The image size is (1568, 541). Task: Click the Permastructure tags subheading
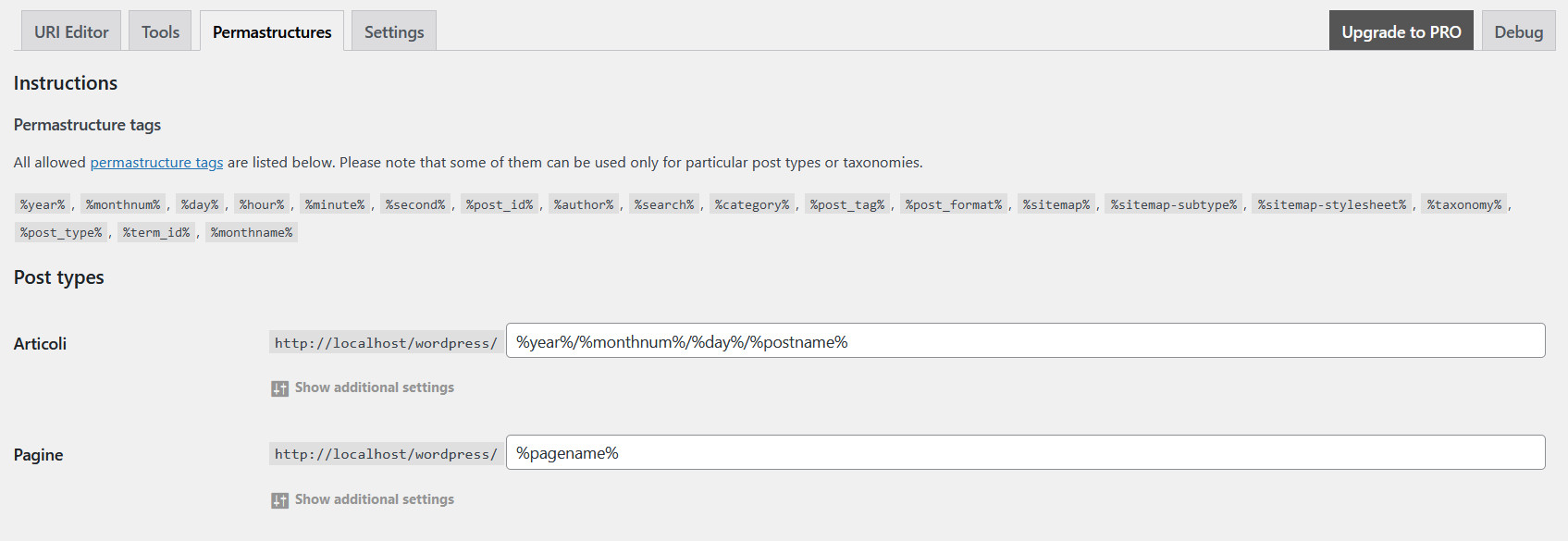[x=87, y=125]
